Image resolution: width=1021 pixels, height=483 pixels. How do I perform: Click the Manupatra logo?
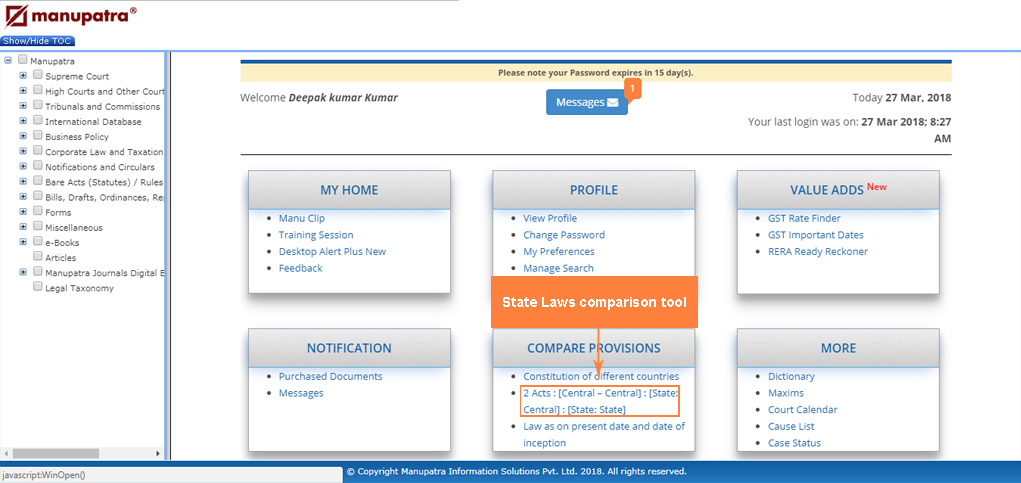tap(69, 17)
